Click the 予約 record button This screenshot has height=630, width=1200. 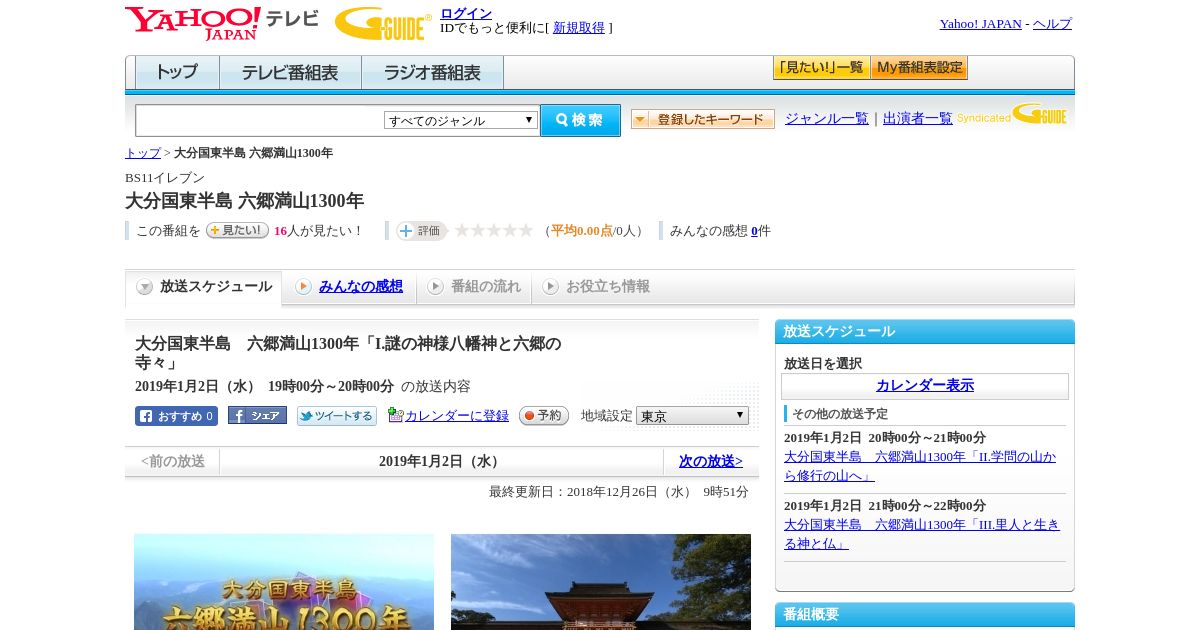(544, 416)
